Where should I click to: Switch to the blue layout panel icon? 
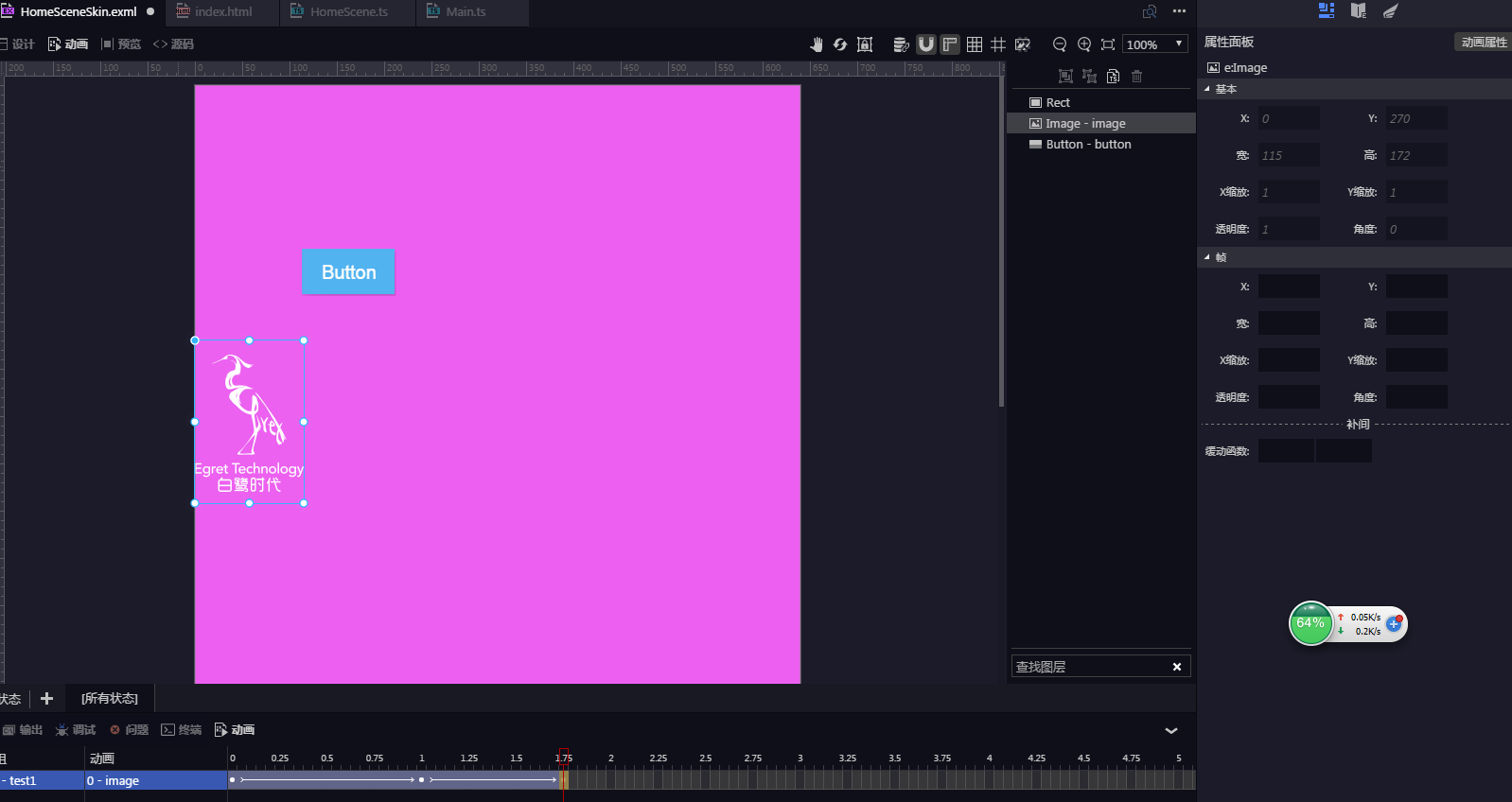point(1327,10)
